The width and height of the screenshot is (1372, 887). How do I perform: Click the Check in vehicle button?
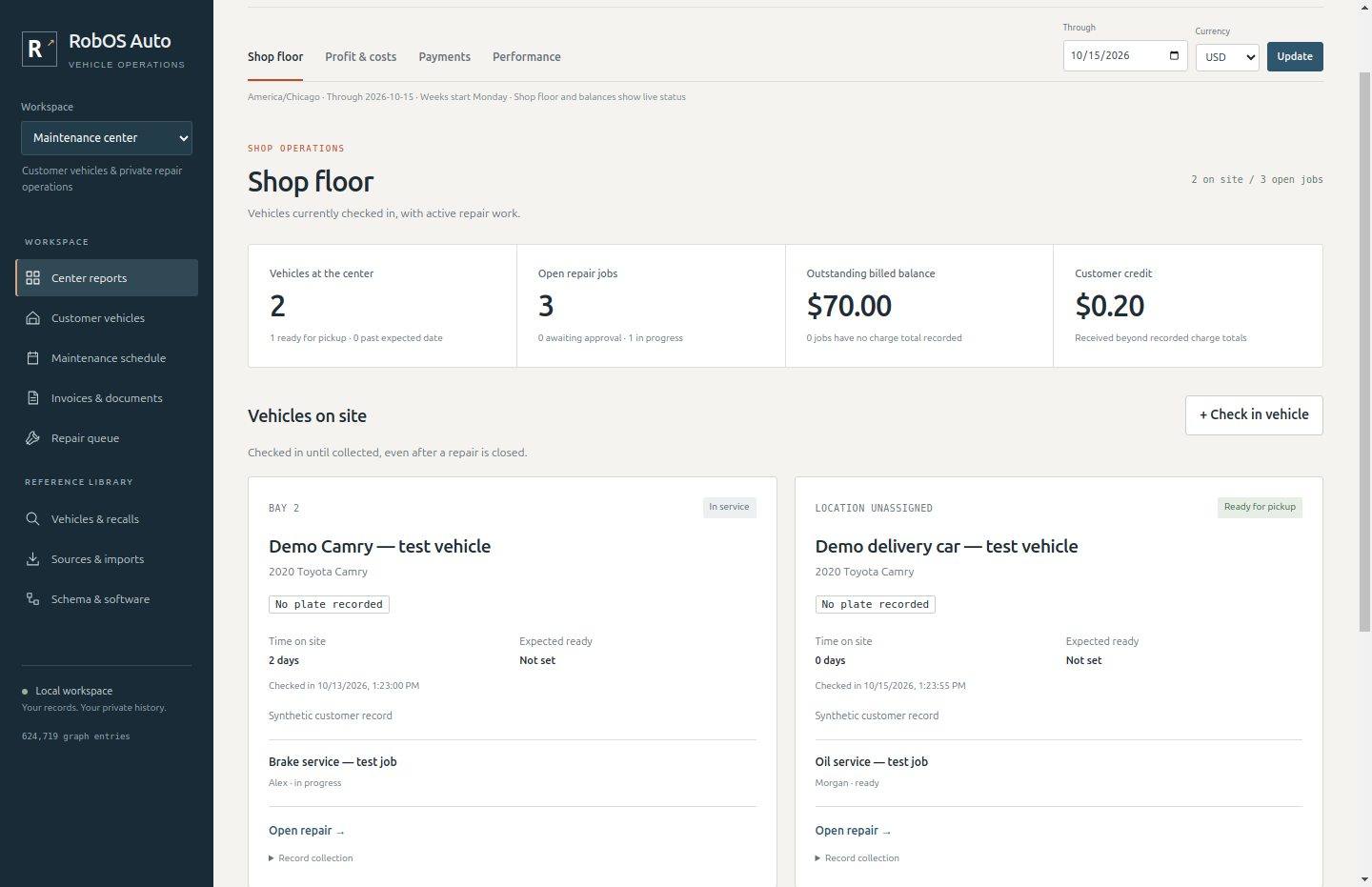click(x=1254, y=415)
